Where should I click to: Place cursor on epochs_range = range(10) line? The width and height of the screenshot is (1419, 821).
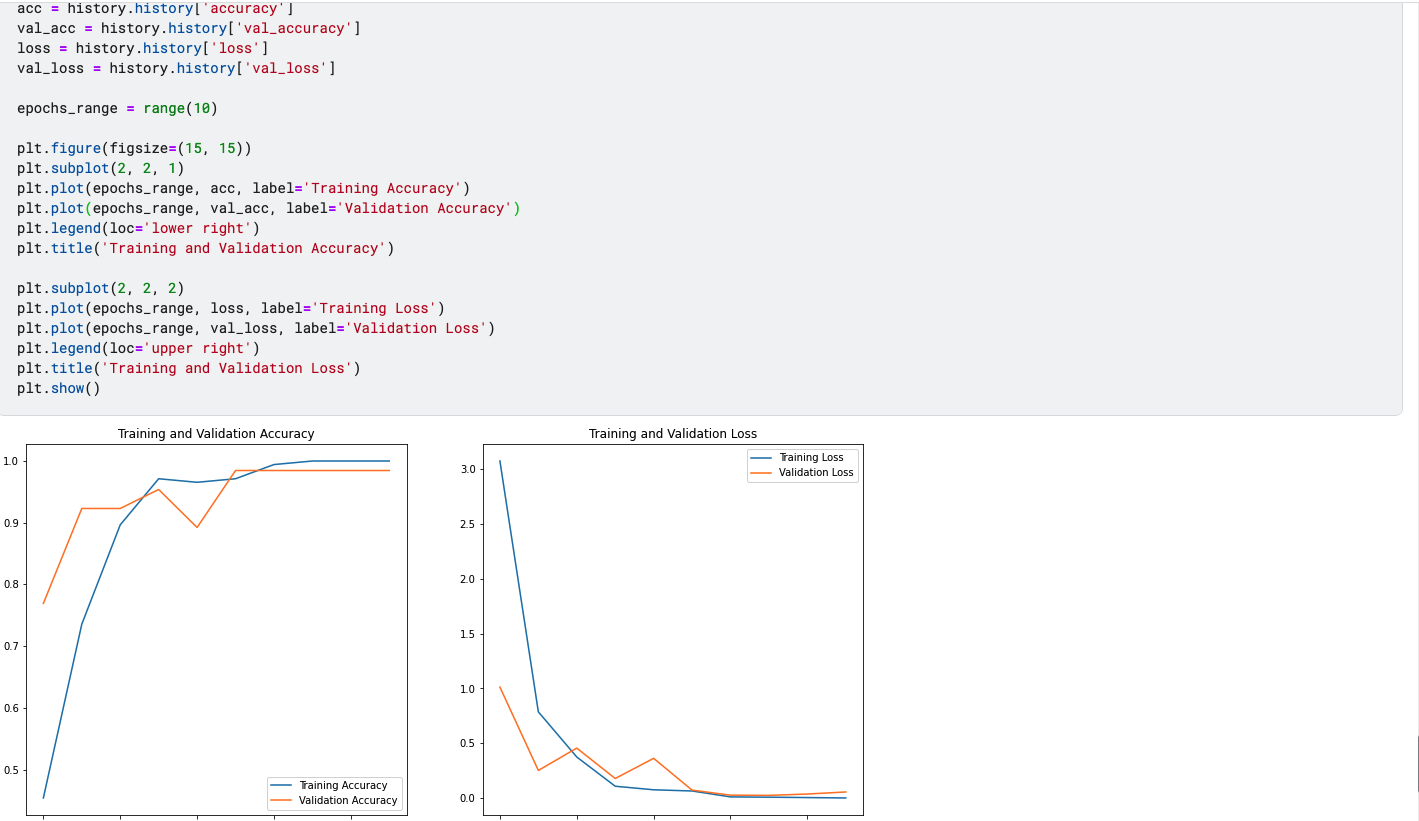click(117, 108)
